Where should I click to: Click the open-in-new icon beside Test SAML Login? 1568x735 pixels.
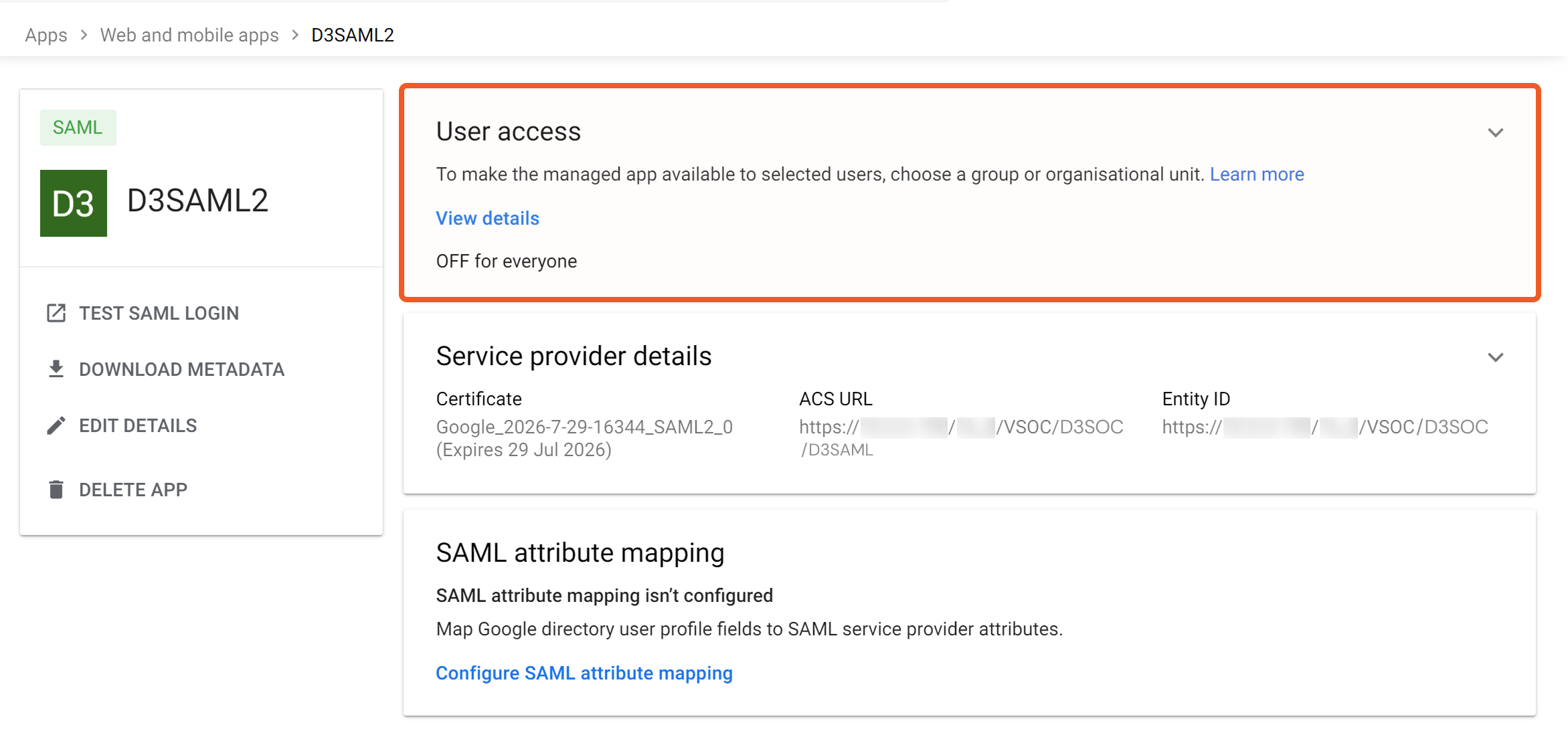click(x=56, y=313)
